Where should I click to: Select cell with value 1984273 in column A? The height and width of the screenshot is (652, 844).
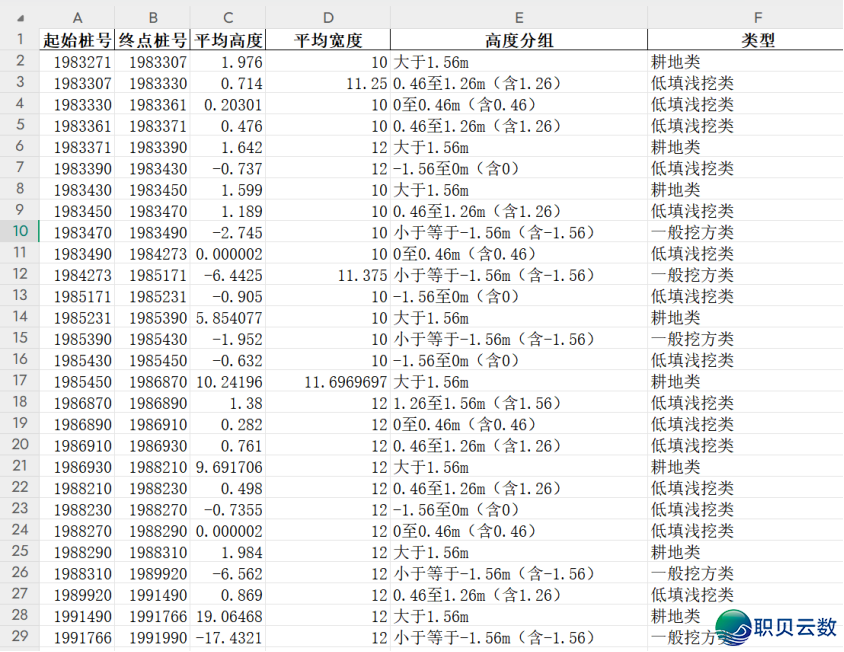(x=77, y=275)
